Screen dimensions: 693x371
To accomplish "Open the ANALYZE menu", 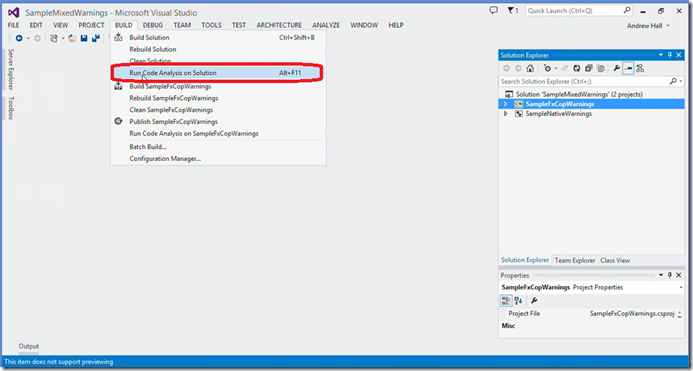I will [x=326, y=25].
